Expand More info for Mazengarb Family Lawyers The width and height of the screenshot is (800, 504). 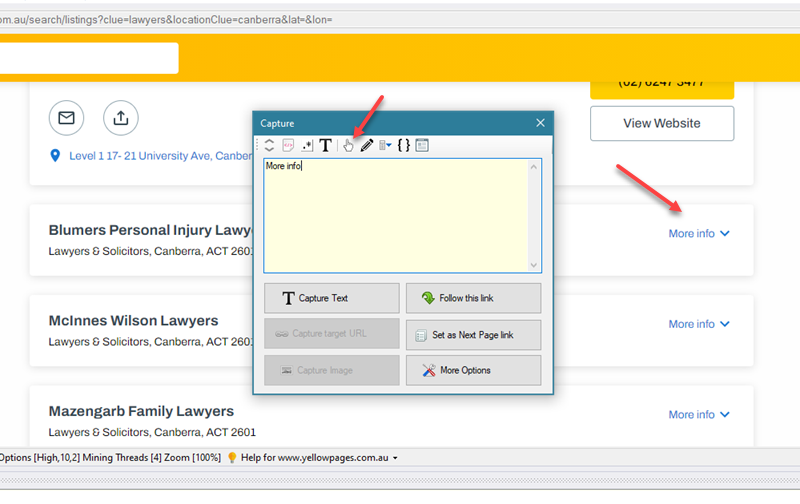click(x=699, y=414)
